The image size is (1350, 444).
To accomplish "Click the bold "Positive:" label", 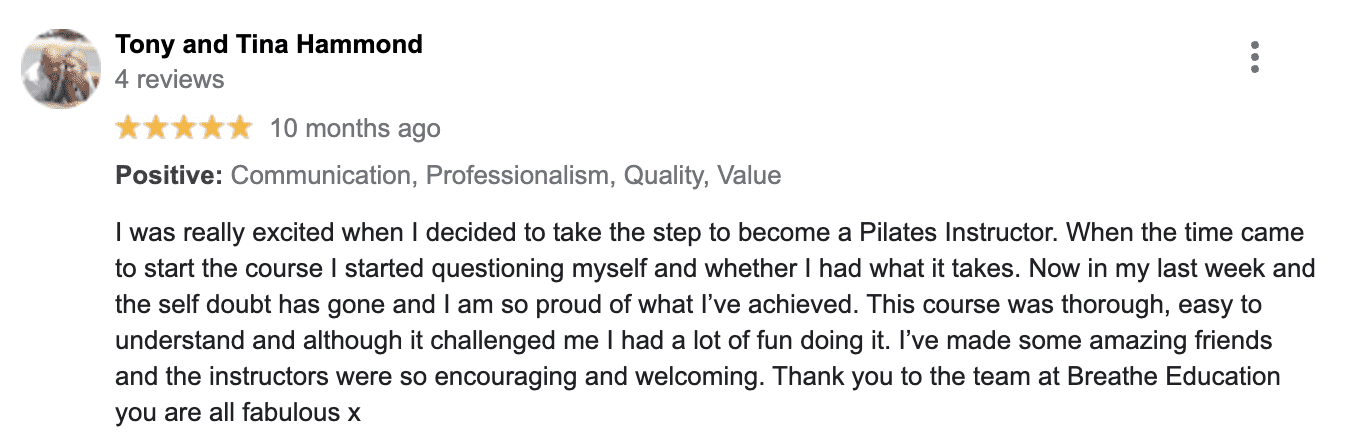I will coord(169,176).
